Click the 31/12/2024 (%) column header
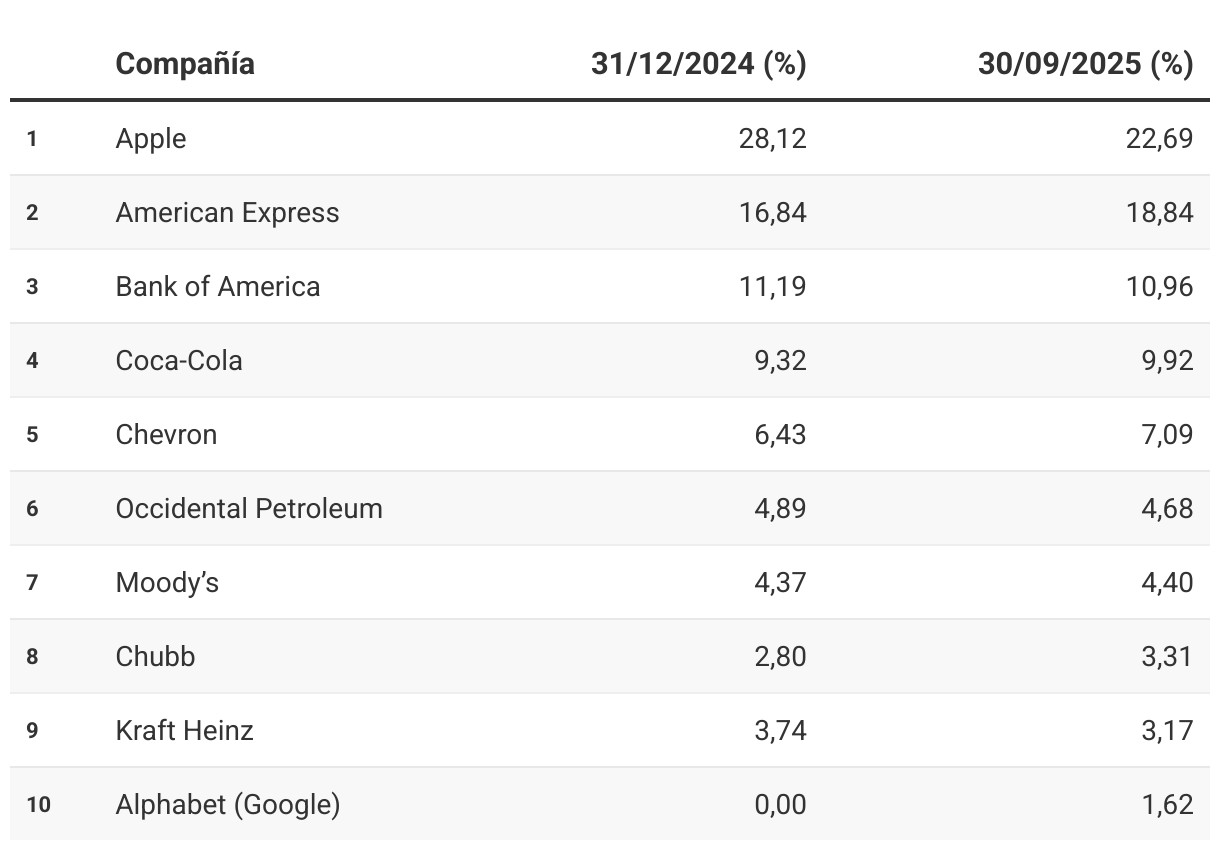1220x850 pixels. [698, 64]
